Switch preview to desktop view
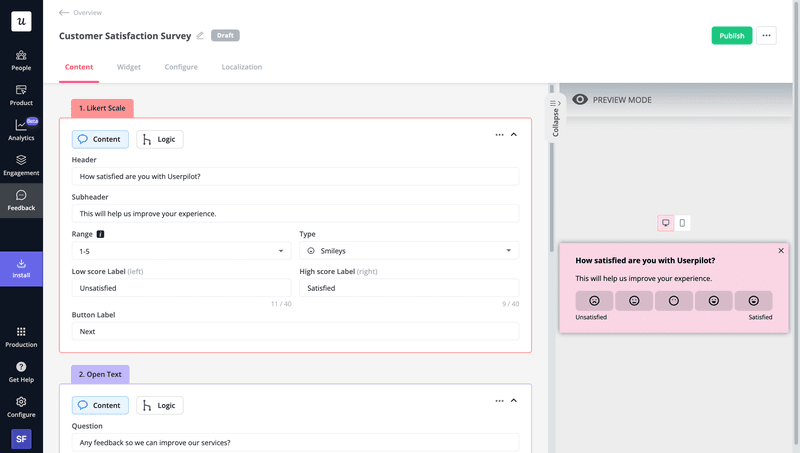 [x=665, y=223]
